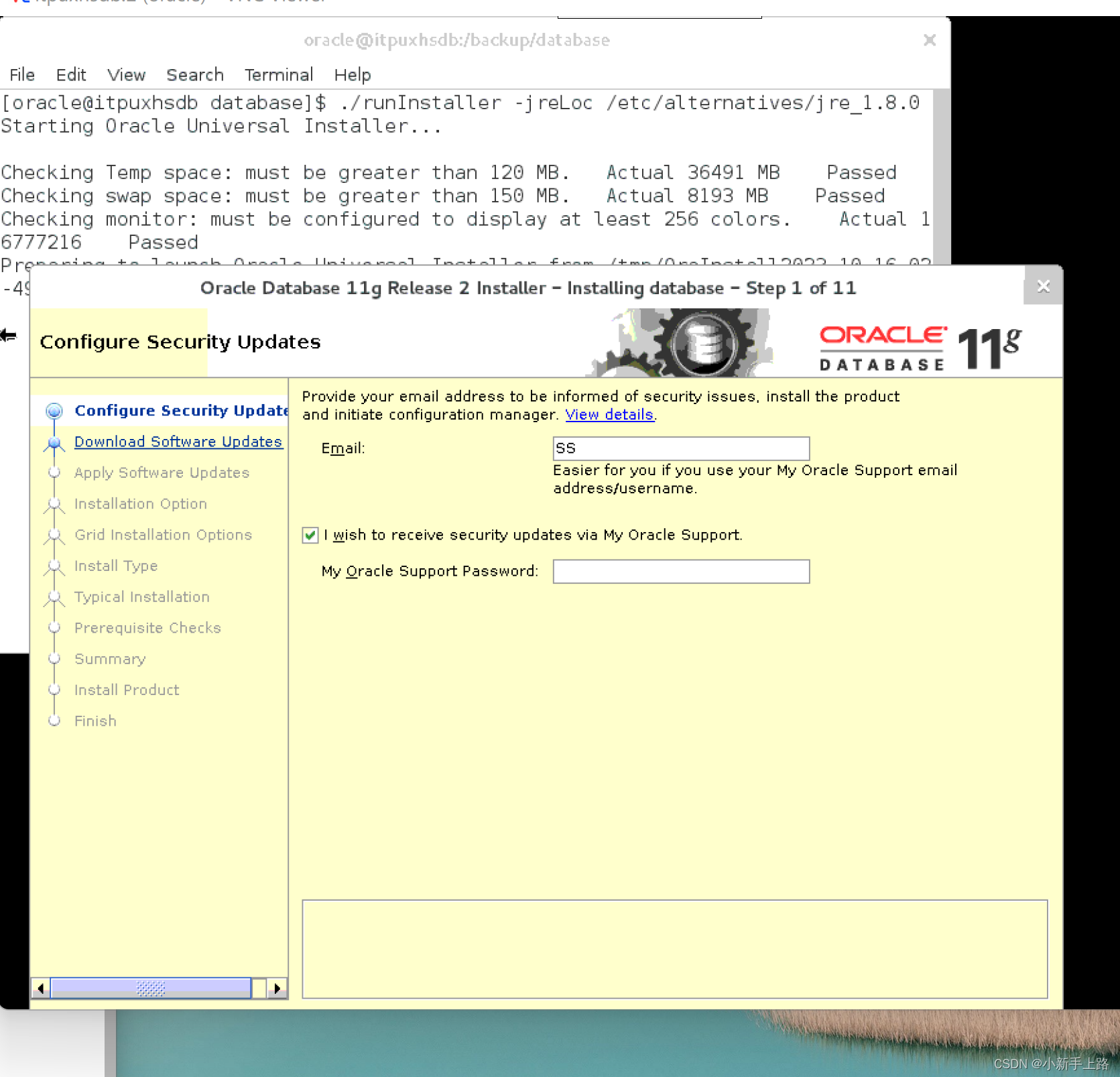Click the terminal window title
This screenshot has height=1077, width=1120.
[456, 40]
